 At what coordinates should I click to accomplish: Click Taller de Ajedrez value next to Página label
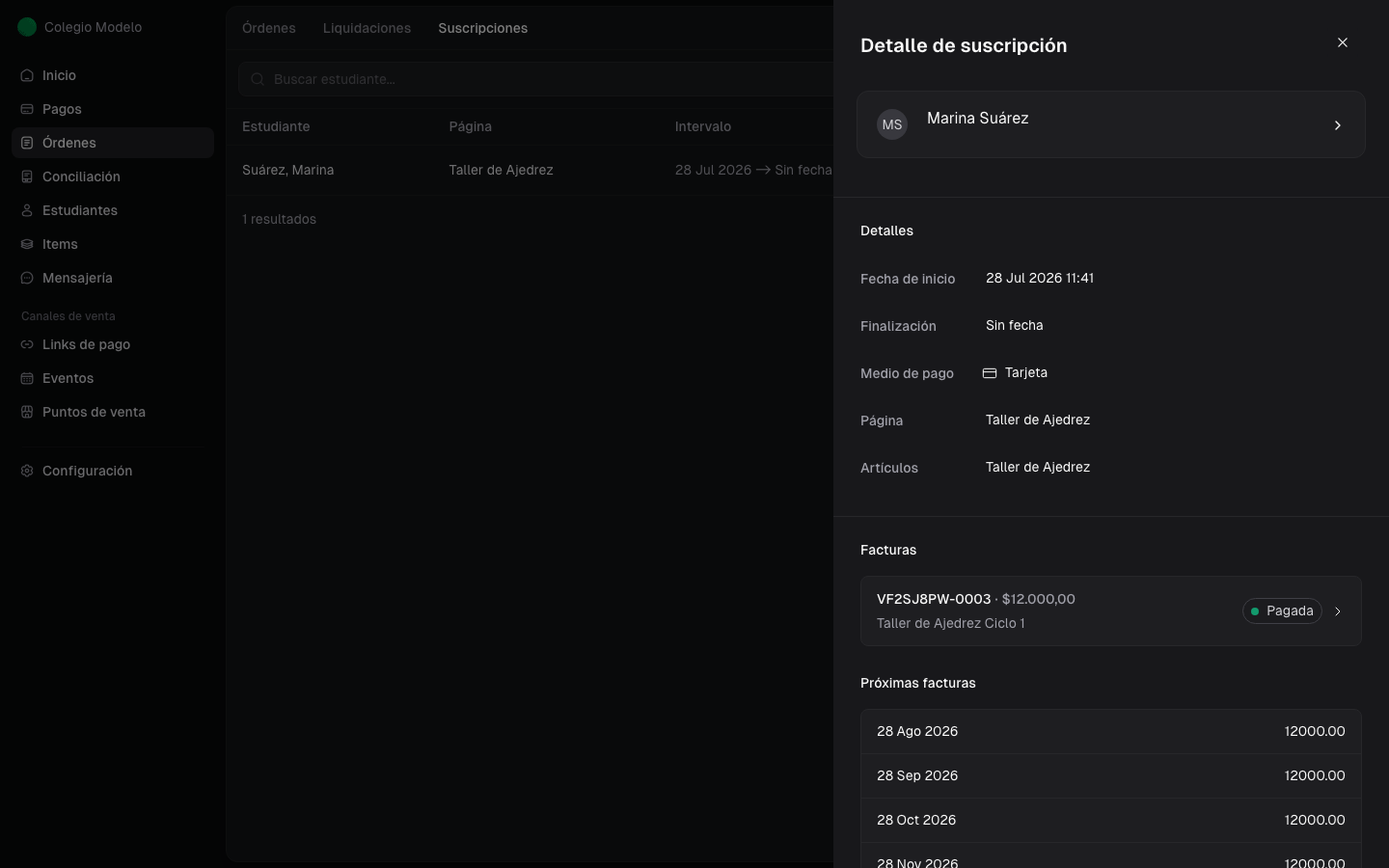click(x=1038, y=420)
